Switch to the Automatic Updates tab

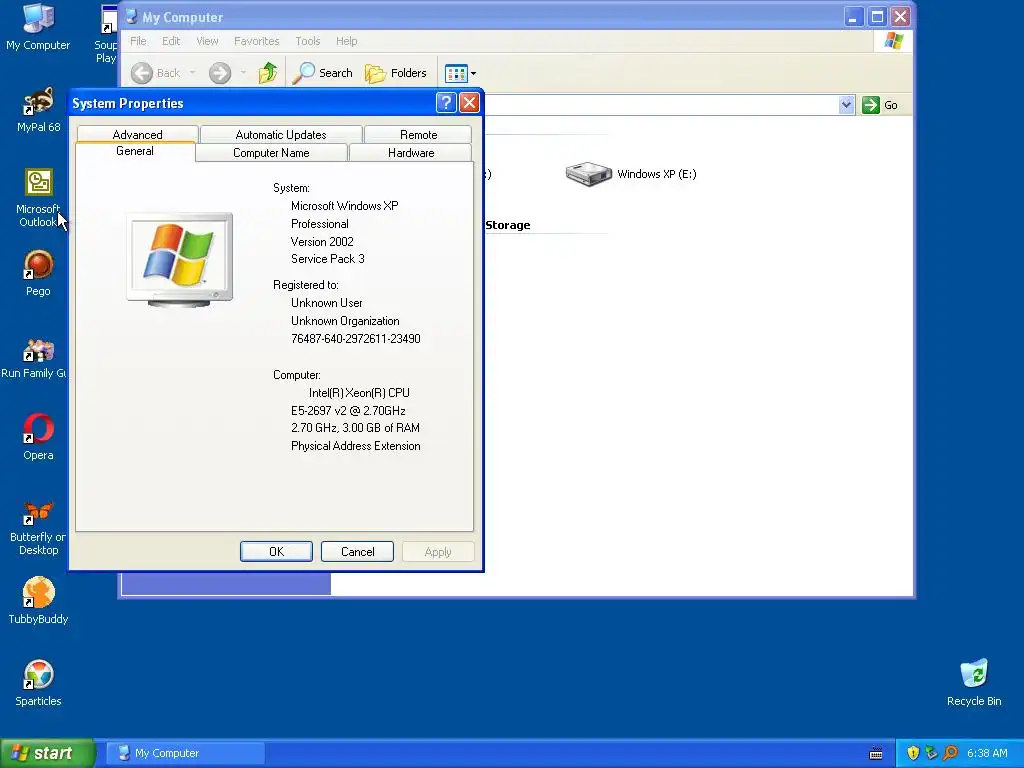tap(281, 134)
